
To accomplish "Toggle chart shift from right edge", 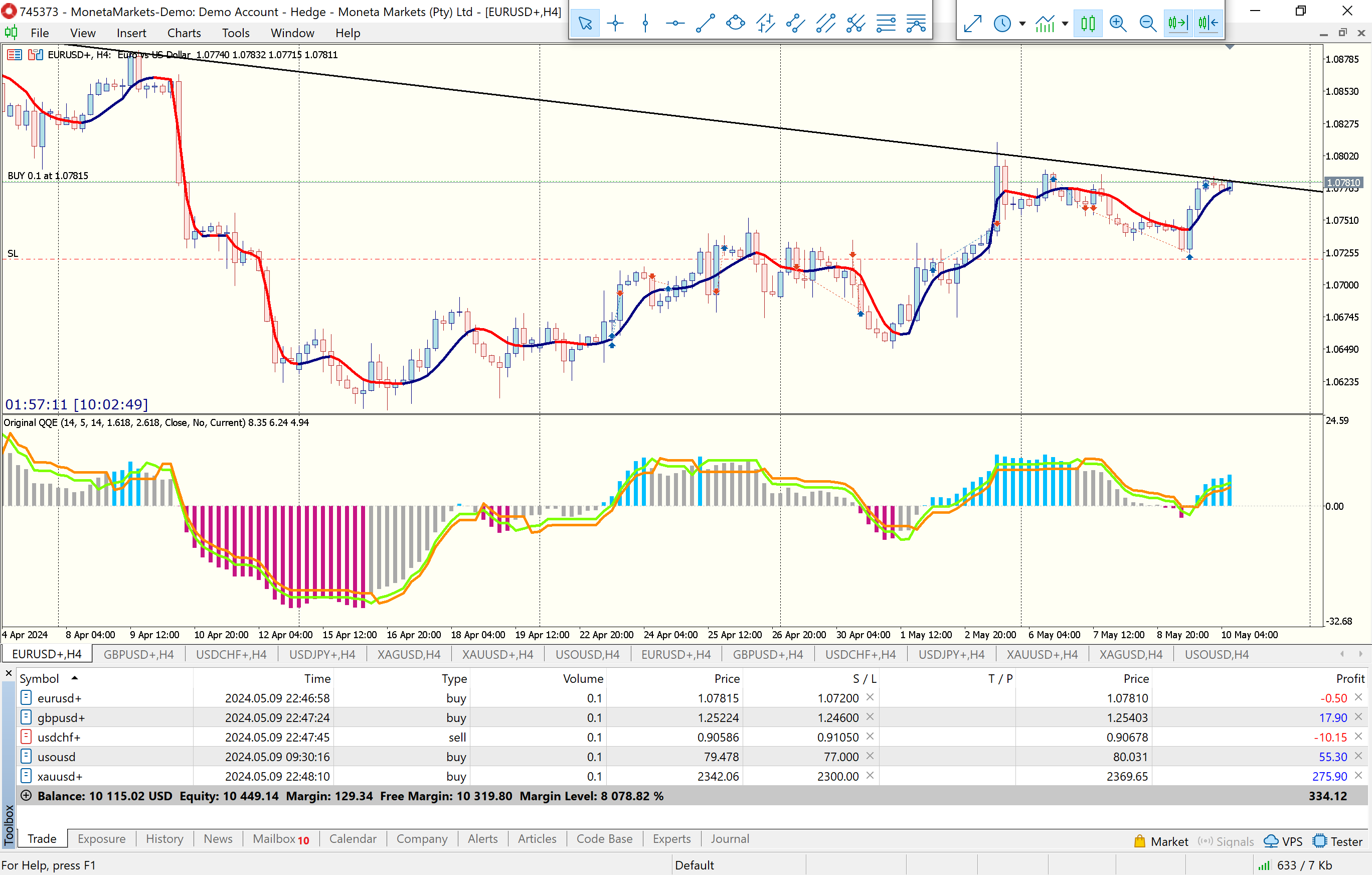I will (x=1208, y=24).
